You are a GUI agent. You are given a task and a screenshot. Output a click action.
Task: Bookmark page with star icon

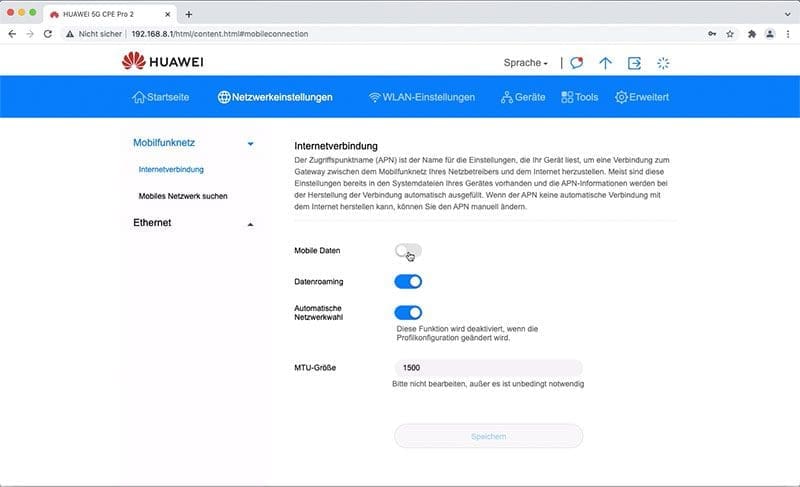[730, 34]
